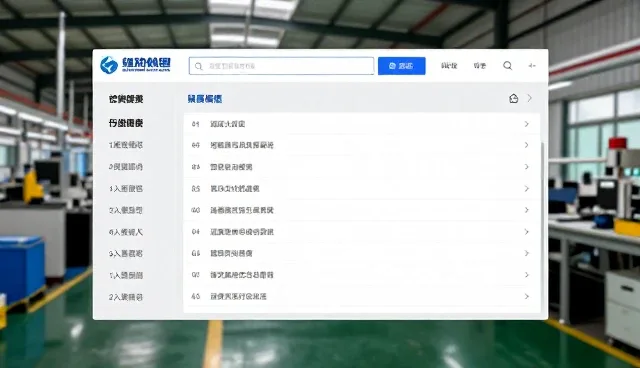Expand the fourth list row's right chevron
This screenshot has height=368, width=640.
pyautogui.click(x=527, y=188)
